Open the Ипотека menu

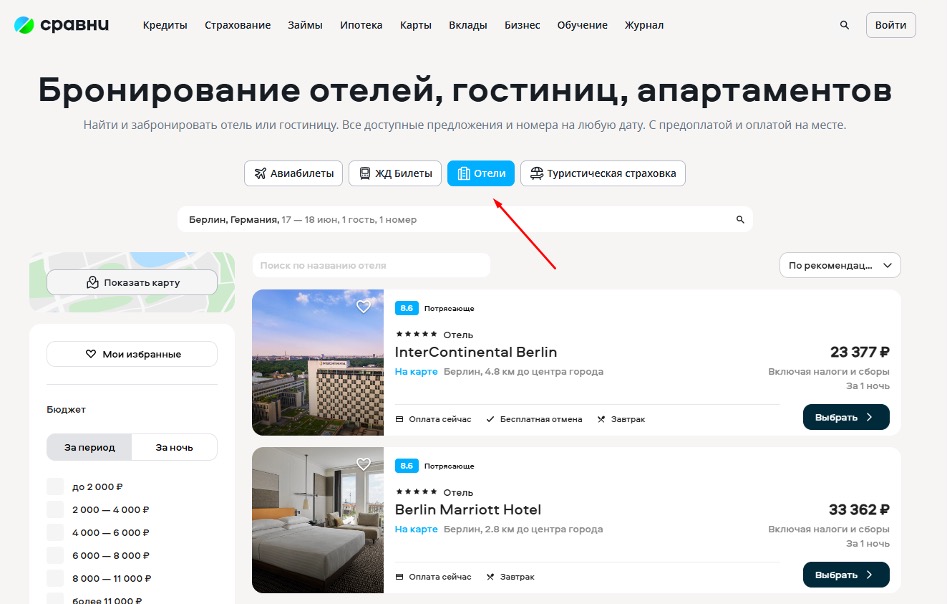(x=361, y=25)
